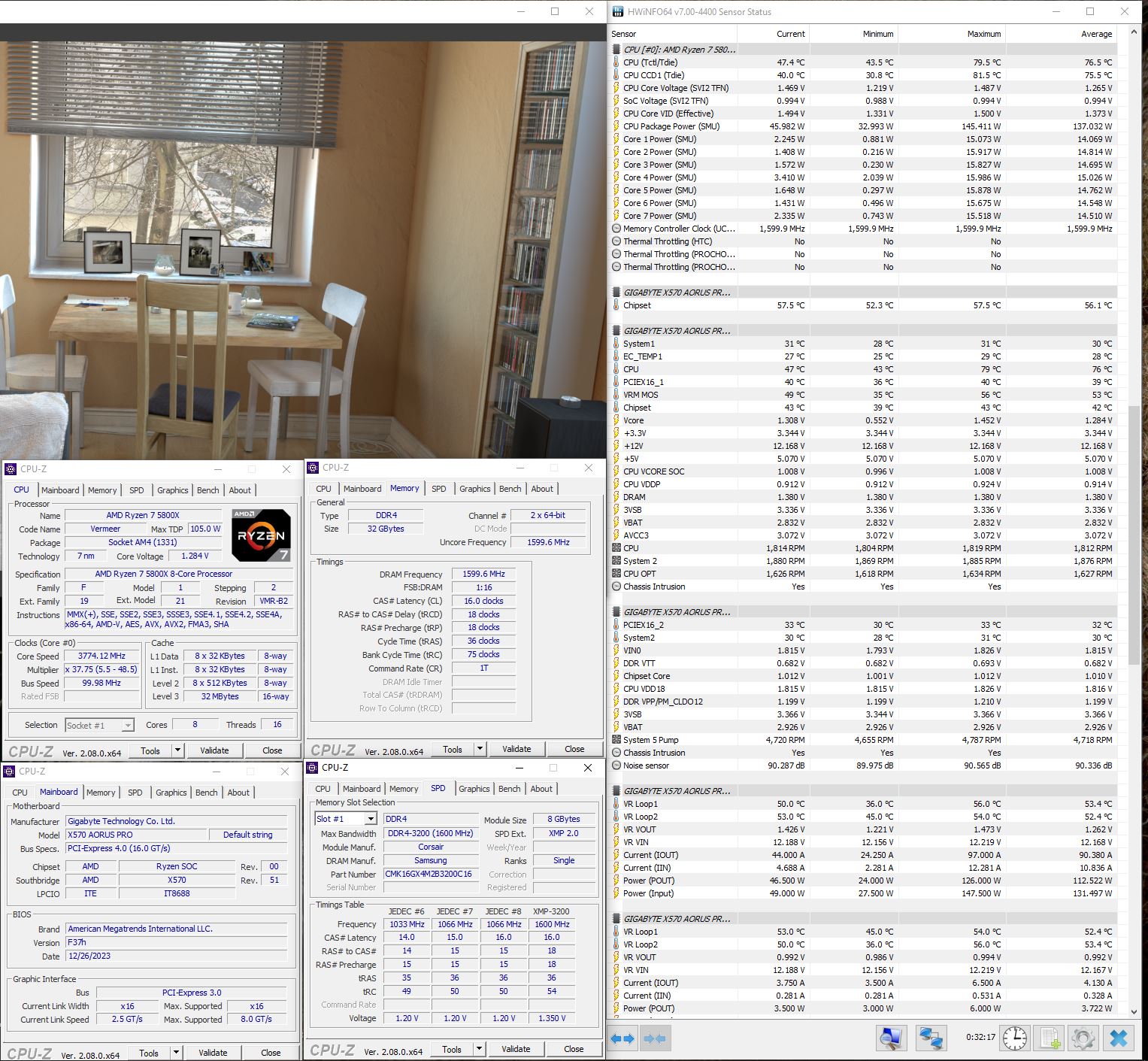Click the title icon of CPU-Z SPD window
The height and width of the screenshot is (1061, 1148).
311,768
